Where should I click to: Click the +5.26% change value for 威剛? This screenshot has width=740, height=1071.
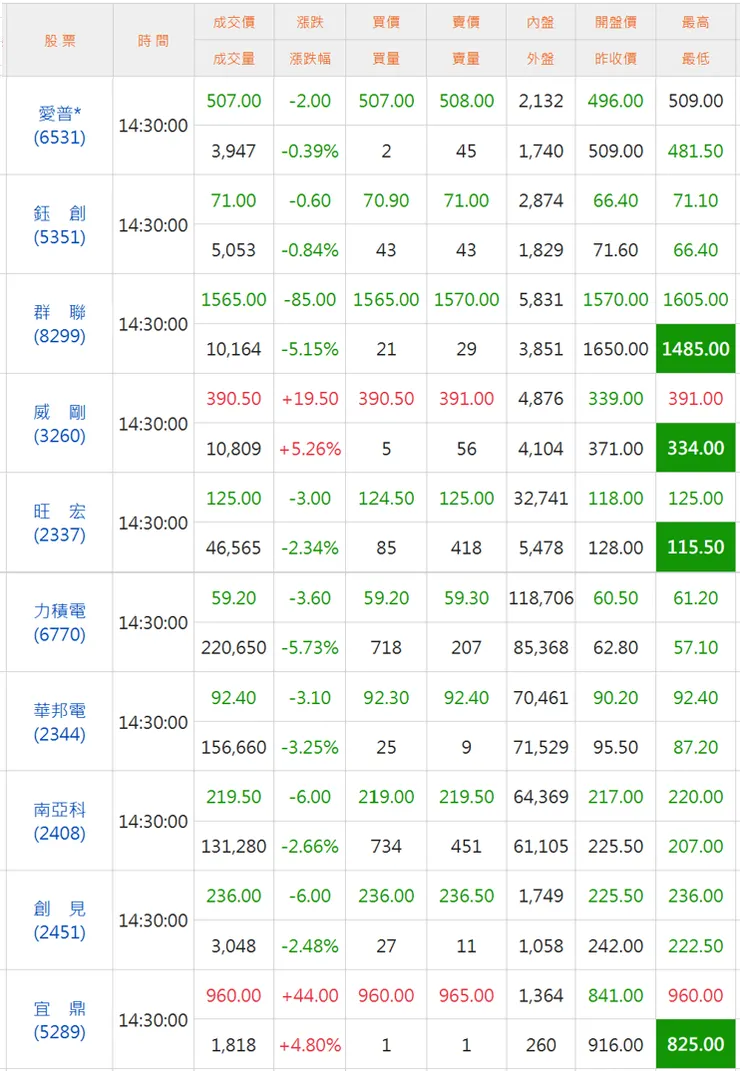coord(310,449)
